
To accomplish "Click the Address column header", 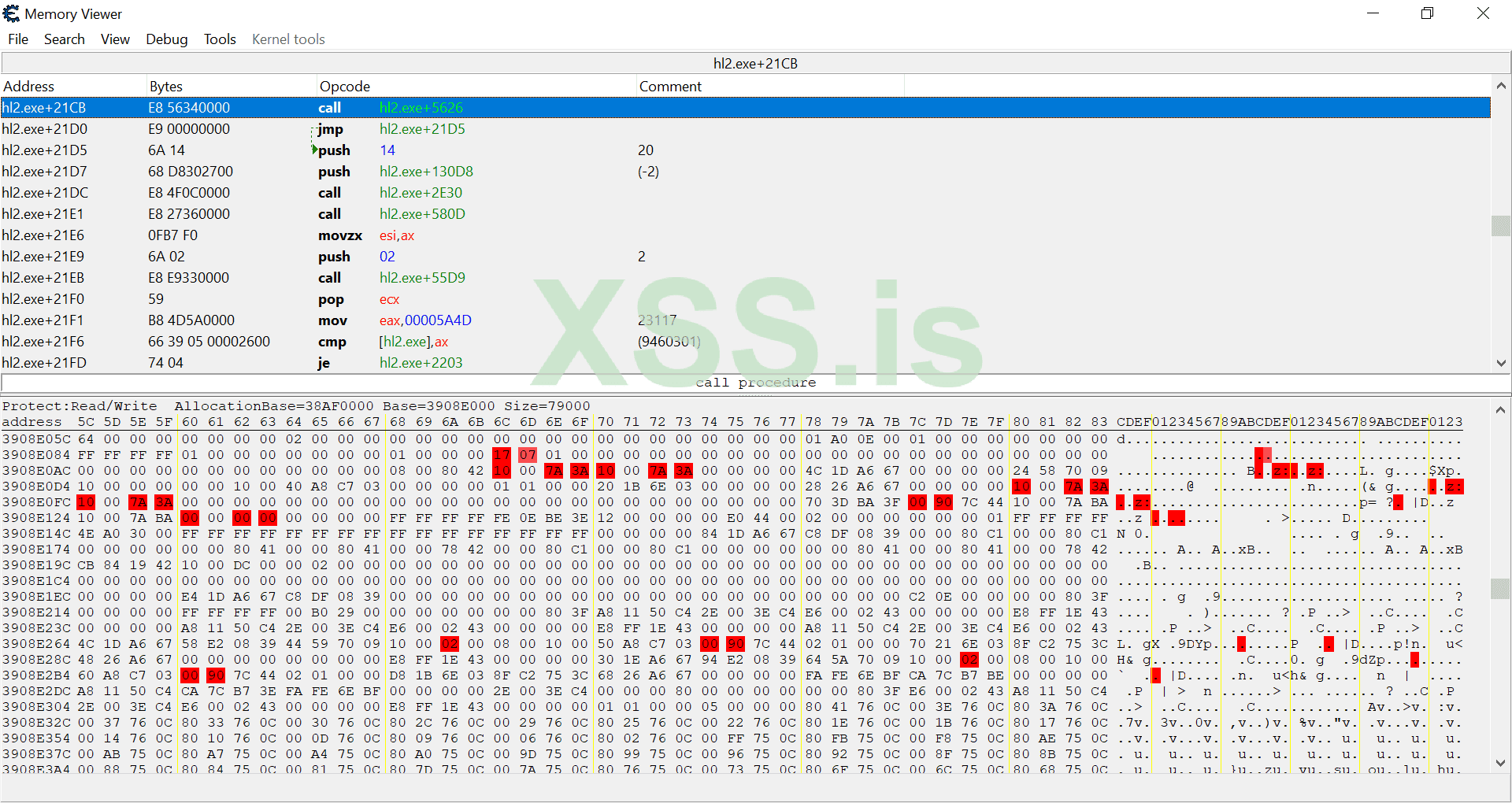I will click(74, 86).
